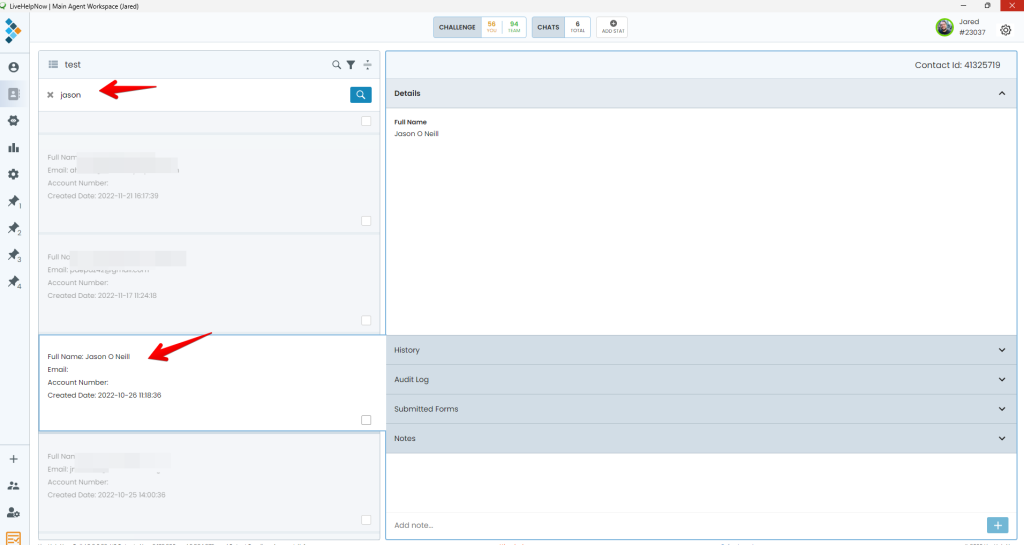This screenshot has height=545, width=1024.
Task: Check the Jason O Neill contact checkbox
Action: pyautogui.click(x=366, y=420)
